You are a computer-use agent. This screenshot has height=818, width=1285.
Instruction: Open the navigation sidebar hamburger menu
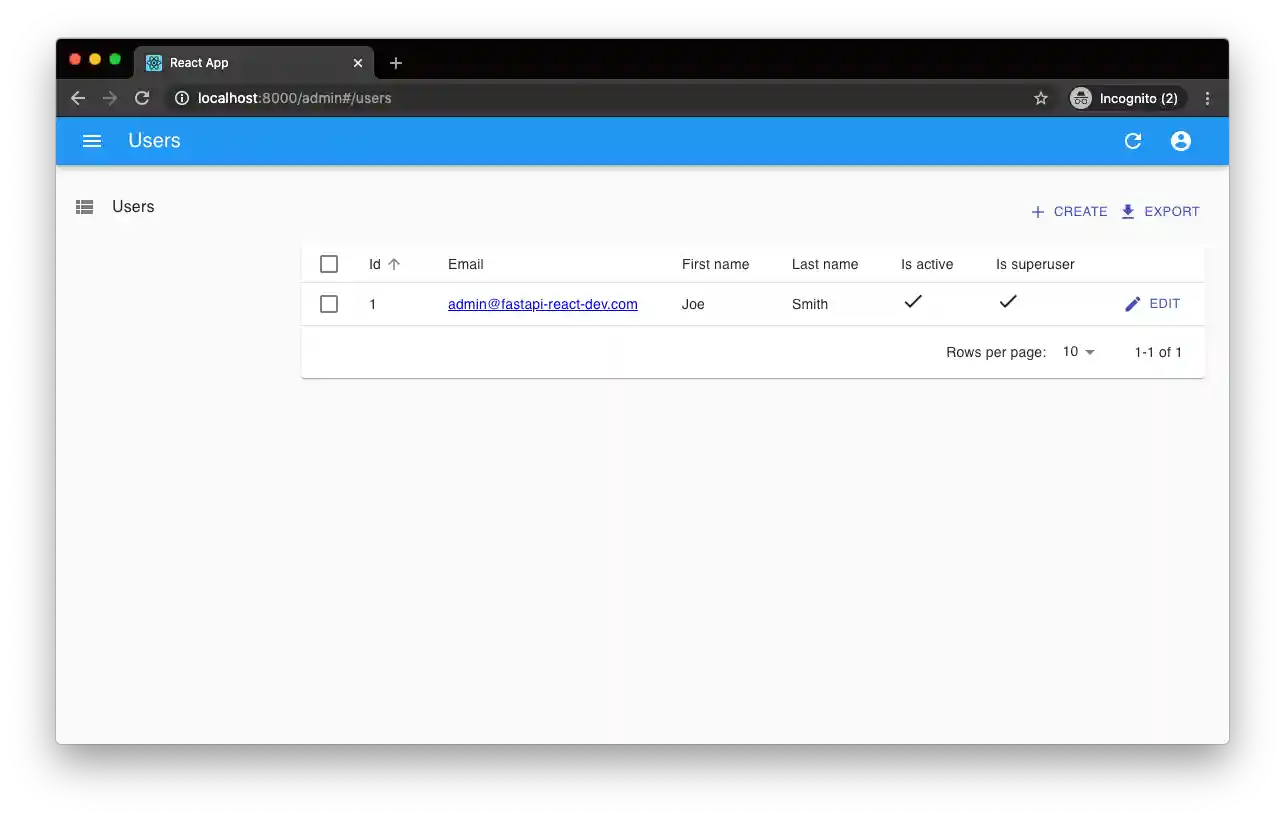pyautogui.click(x=91, y=141)
